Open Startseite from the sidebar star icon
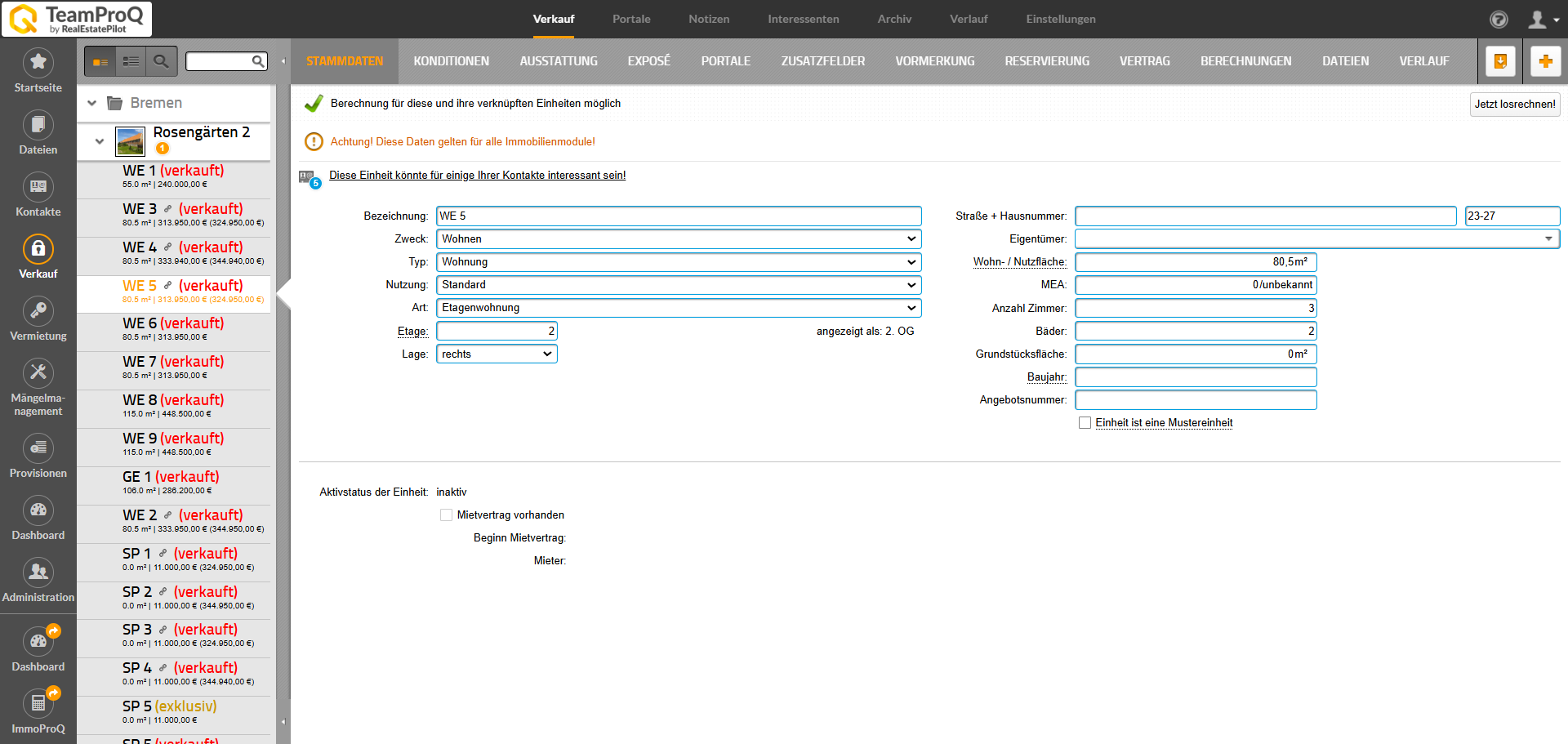Image resolution: width=1568 pixels, height=744 pixels. (38, 63)
